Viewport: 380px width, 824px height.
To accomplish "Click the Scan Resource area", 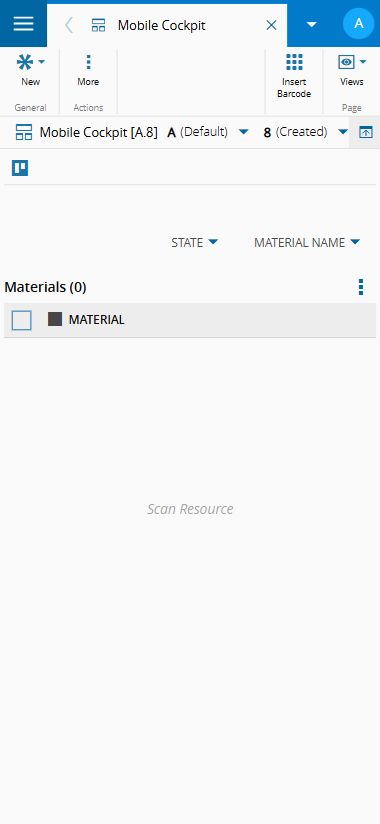I will coord(190,509).
